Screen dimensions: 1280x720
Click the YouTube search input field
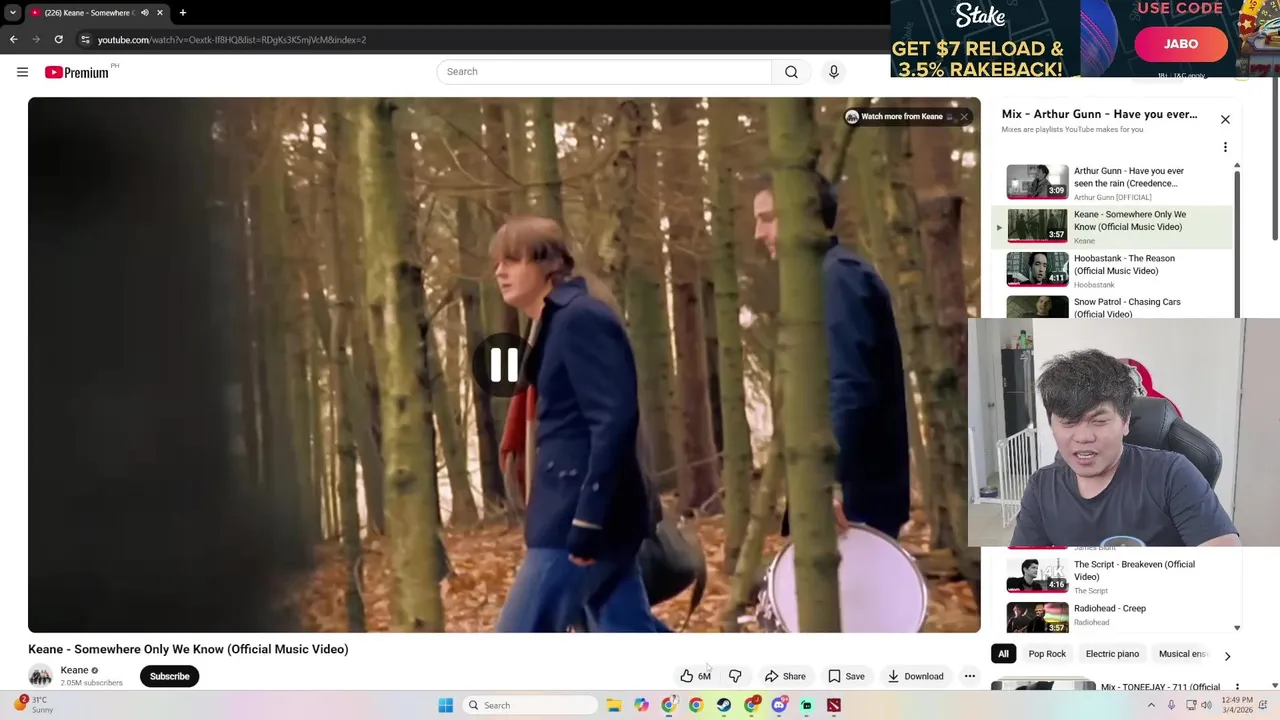(x=604, y=72)
